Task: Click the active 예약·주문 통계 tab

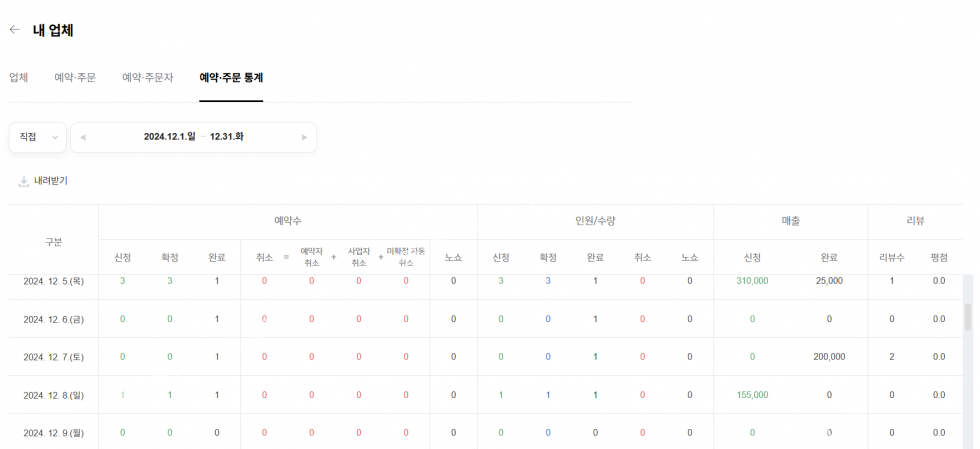Action: click(231, 78)
